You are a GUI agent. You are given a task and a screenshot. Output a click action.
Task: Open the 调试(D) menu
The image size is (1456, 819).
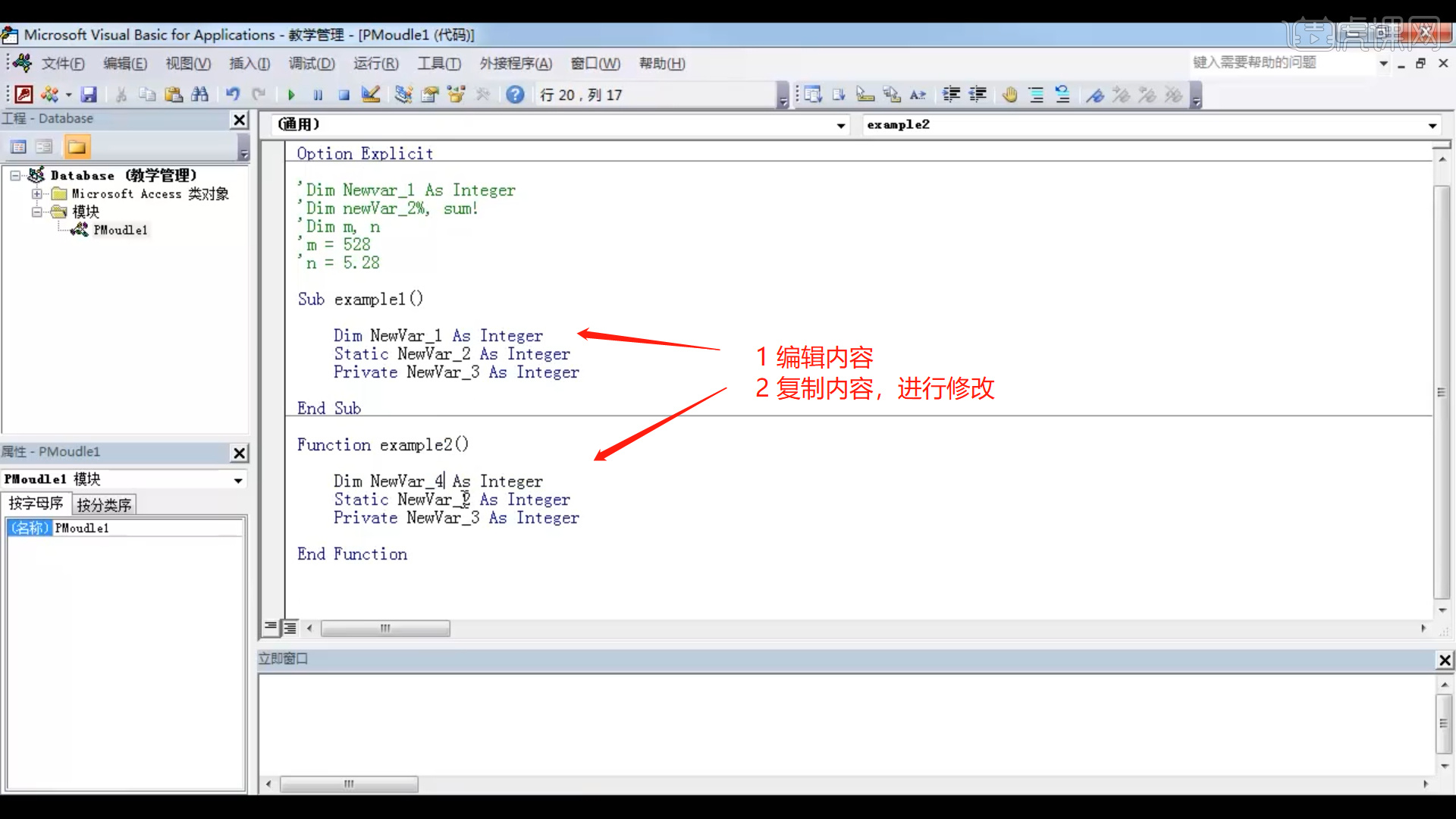pyautogui.click(x=311, y=64)
